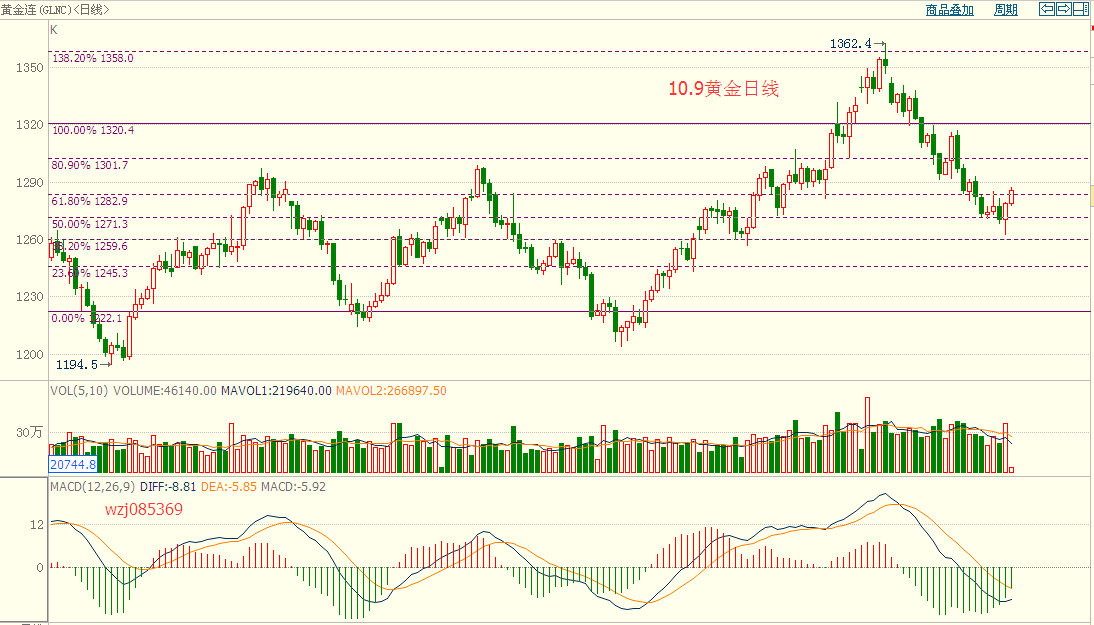Select the 10.9黄金日线 text annotation

pyautogui.click(x=724, y=89)
